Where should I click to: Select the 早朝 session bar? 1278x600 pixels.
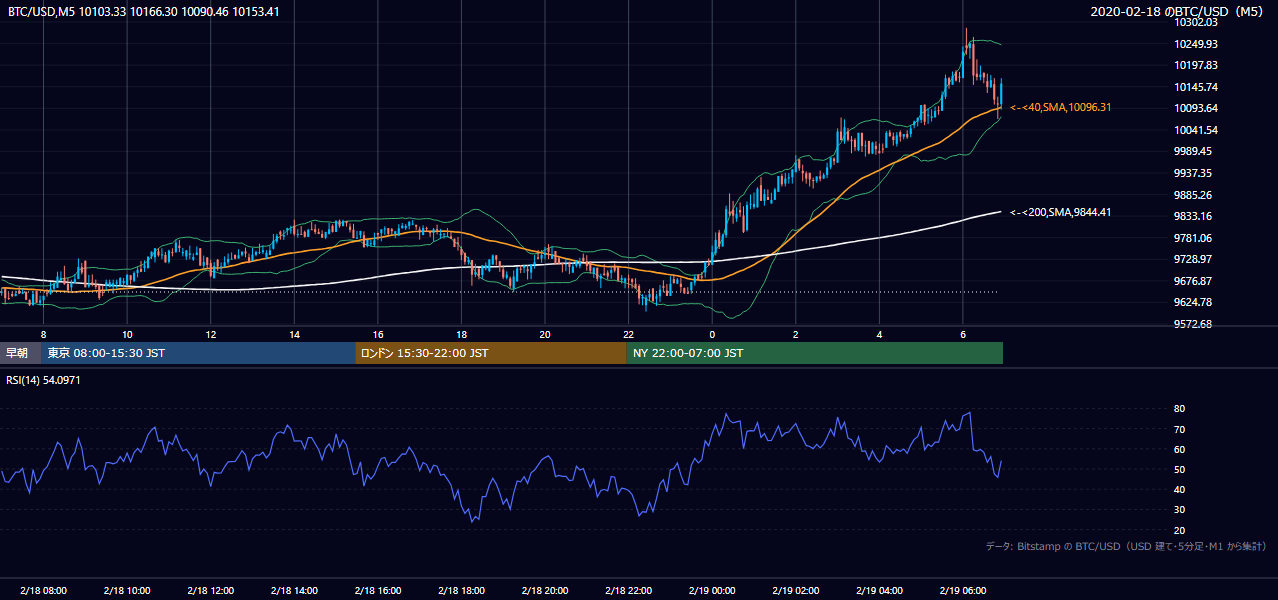point(21,353)
